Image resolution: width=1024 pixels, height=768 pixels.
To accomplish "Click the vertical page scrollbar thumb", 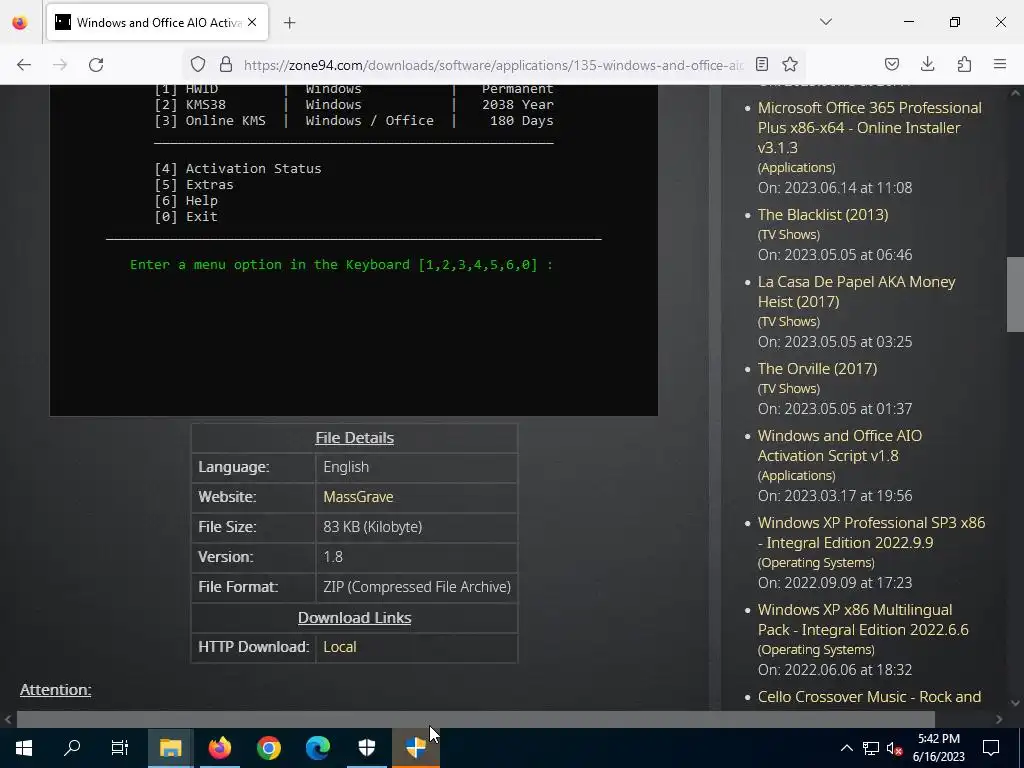I will pyautogui.click(x=1015, y=295).
